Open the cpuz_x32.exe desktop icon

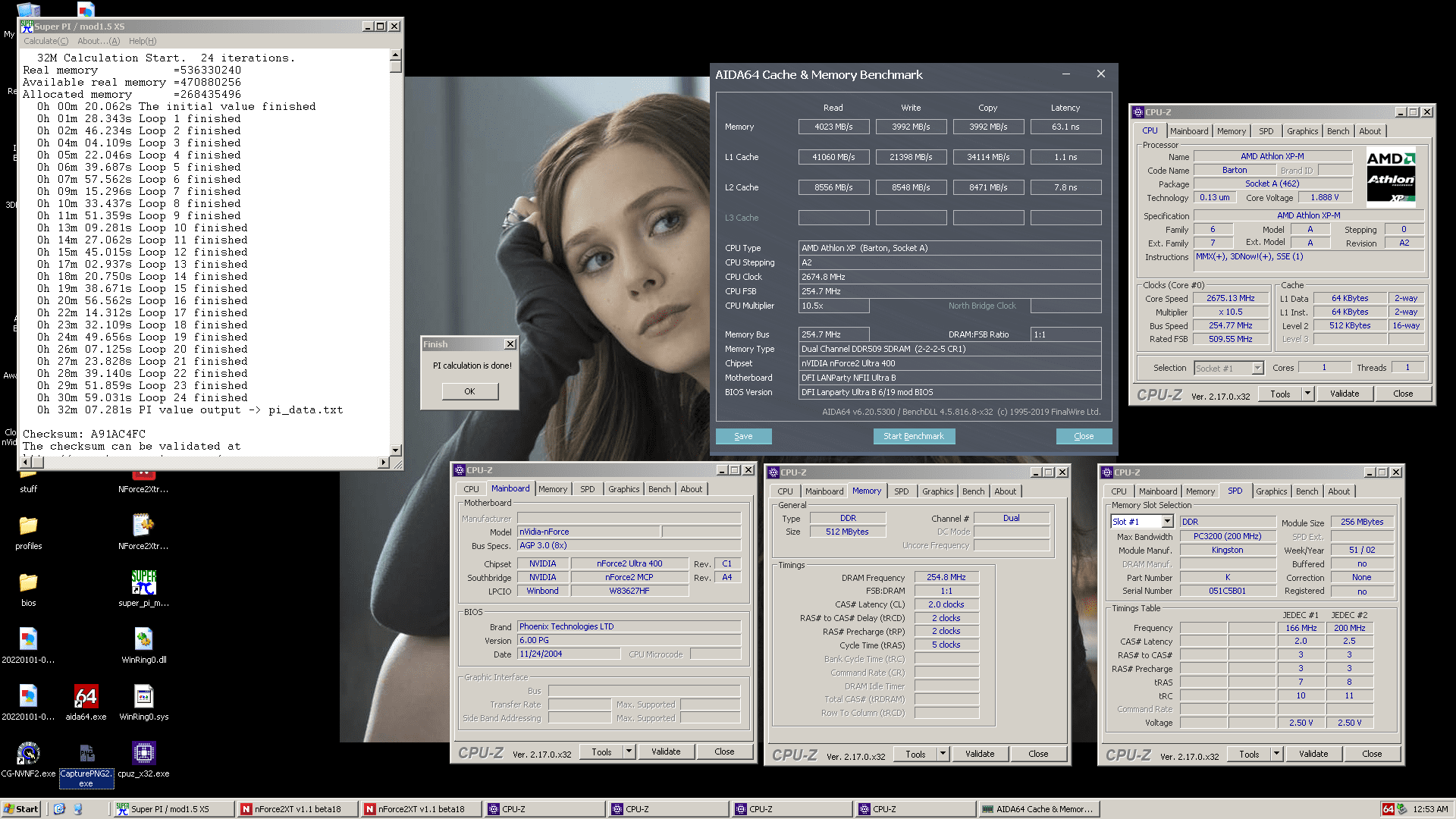tap(143, 753)
